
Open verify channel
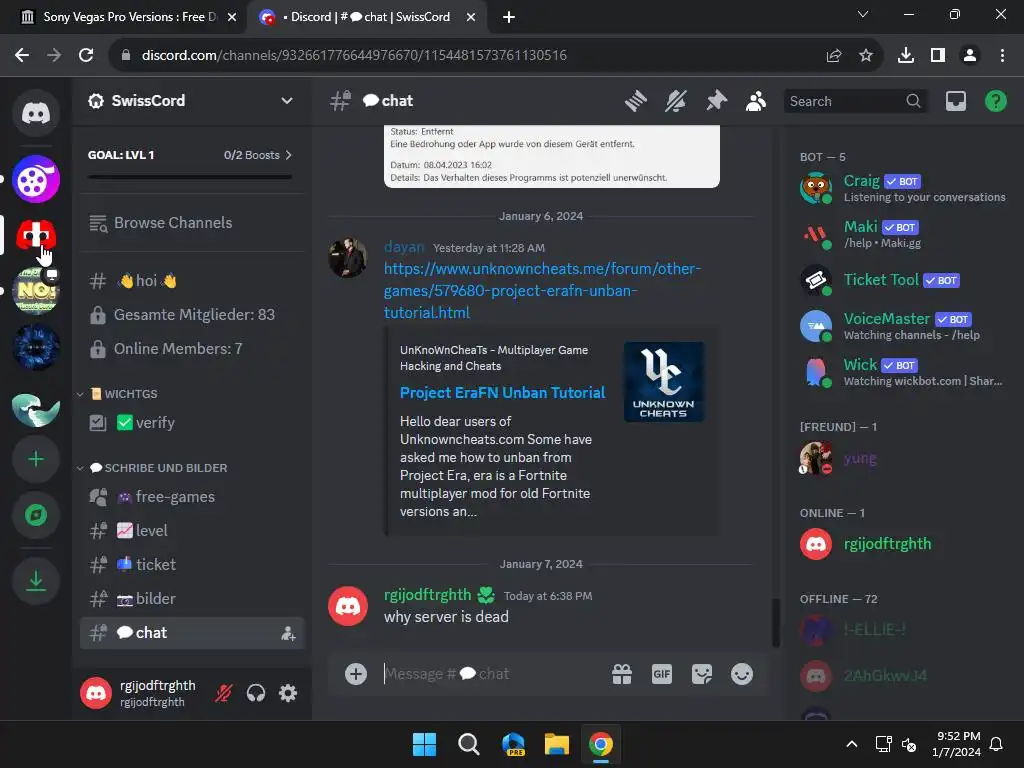191,423
